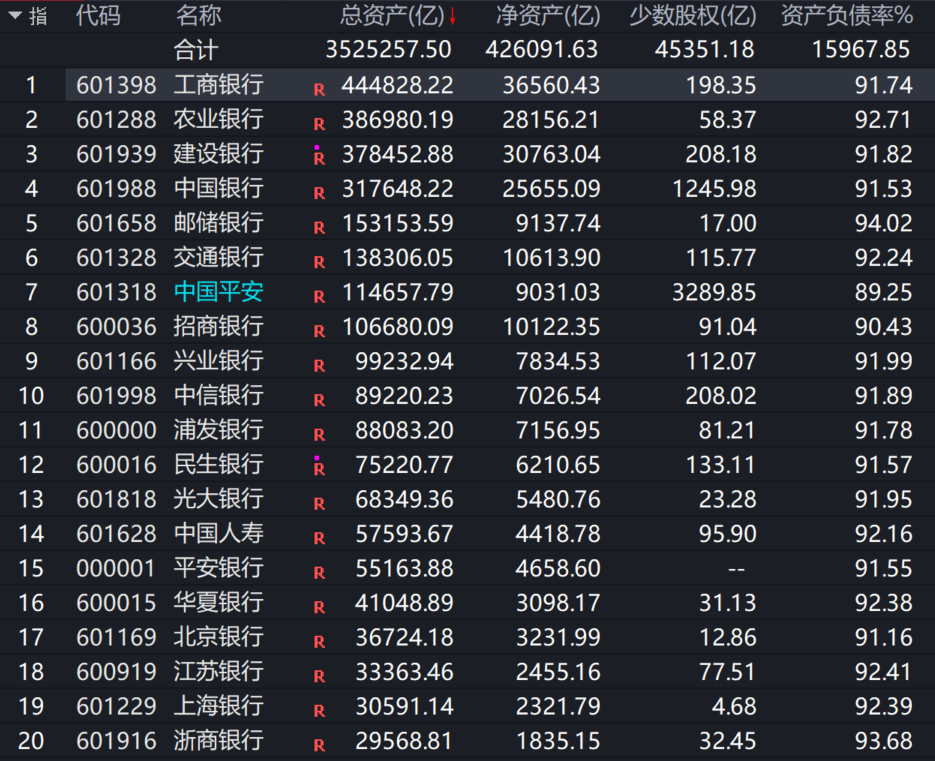The width and height of the screenshot is (935, 761).
Task: Click the R icon in the 邮储银行 row
Action: click(x=320, y=228)
